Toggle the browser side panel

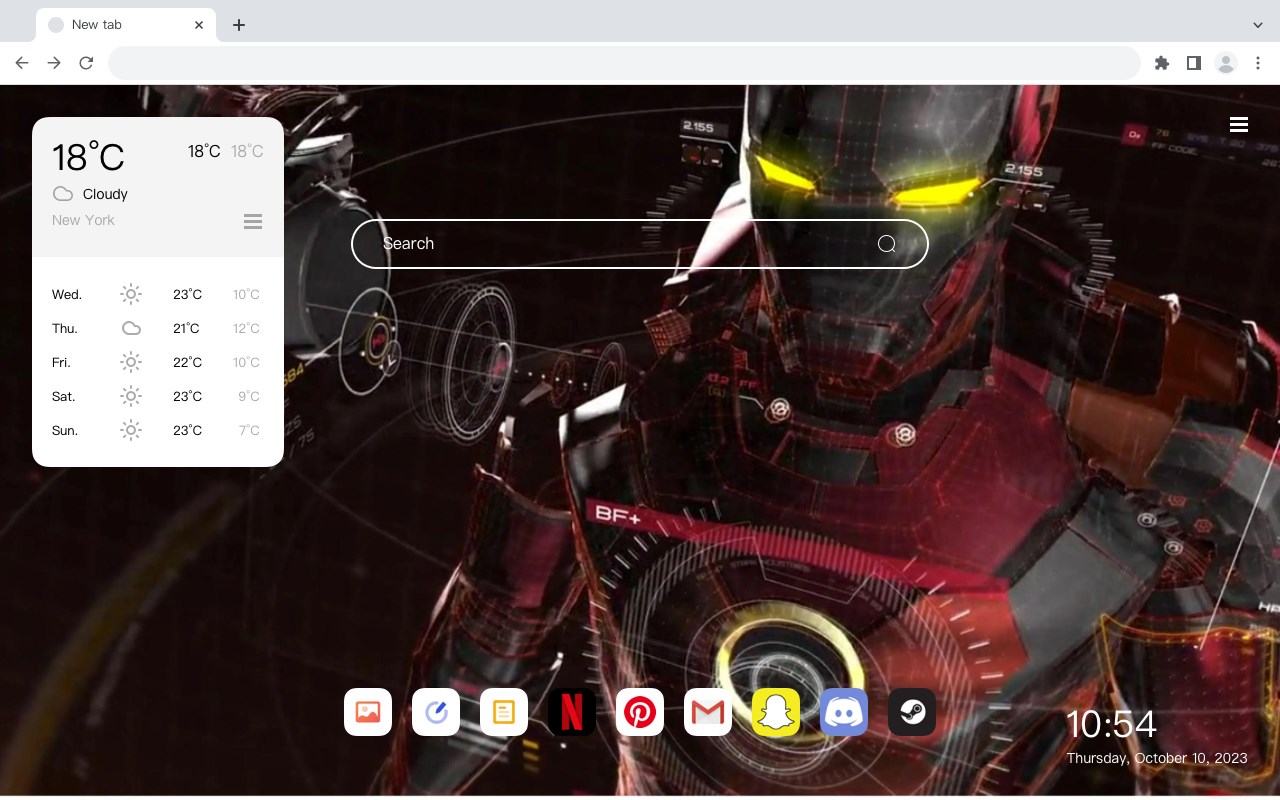point(1193,63)
